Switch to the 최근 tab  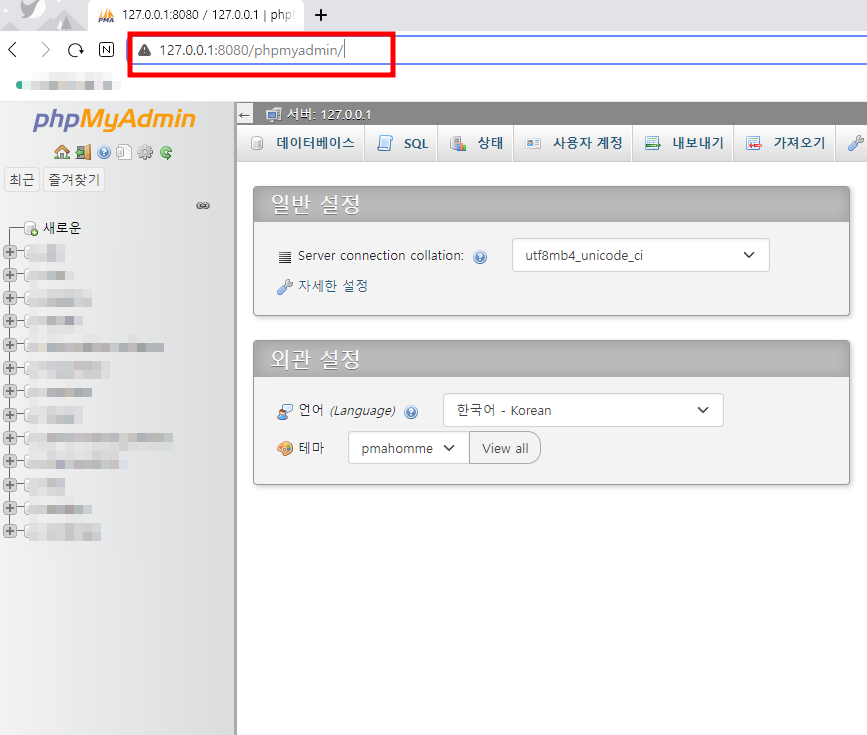coord(22,180)
